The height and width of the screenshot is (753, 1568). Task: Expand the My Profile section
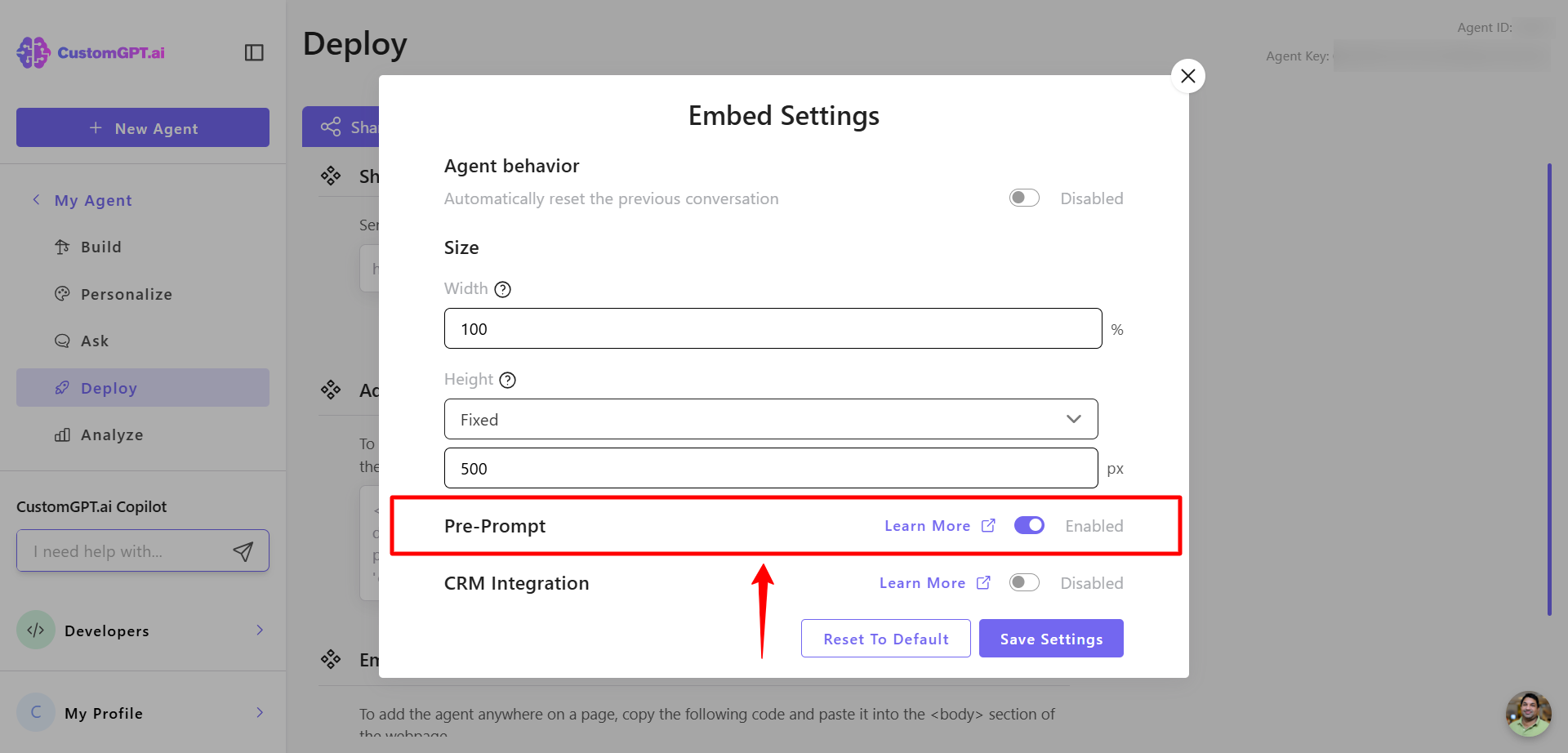(x=143, y=713)
